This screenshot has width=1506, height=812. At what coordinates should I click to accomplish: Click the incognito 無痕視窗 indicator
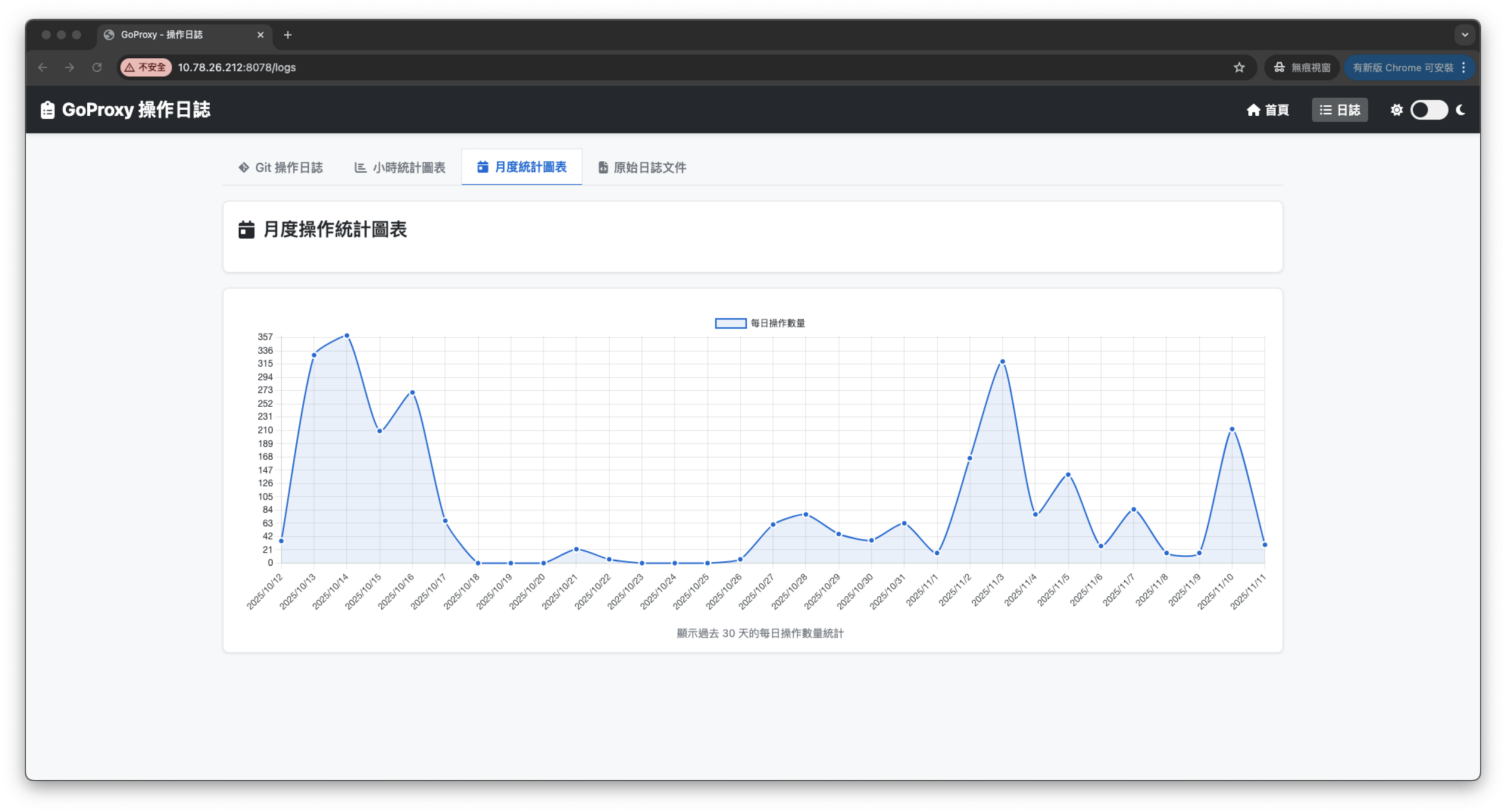point(1302,67)
